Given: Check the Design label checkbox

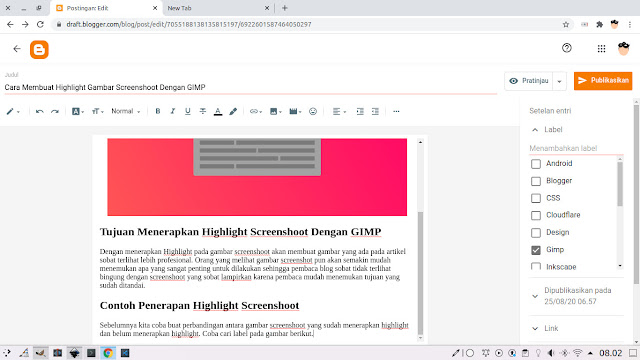Looking at the screenshot, I should coord(536,233).
